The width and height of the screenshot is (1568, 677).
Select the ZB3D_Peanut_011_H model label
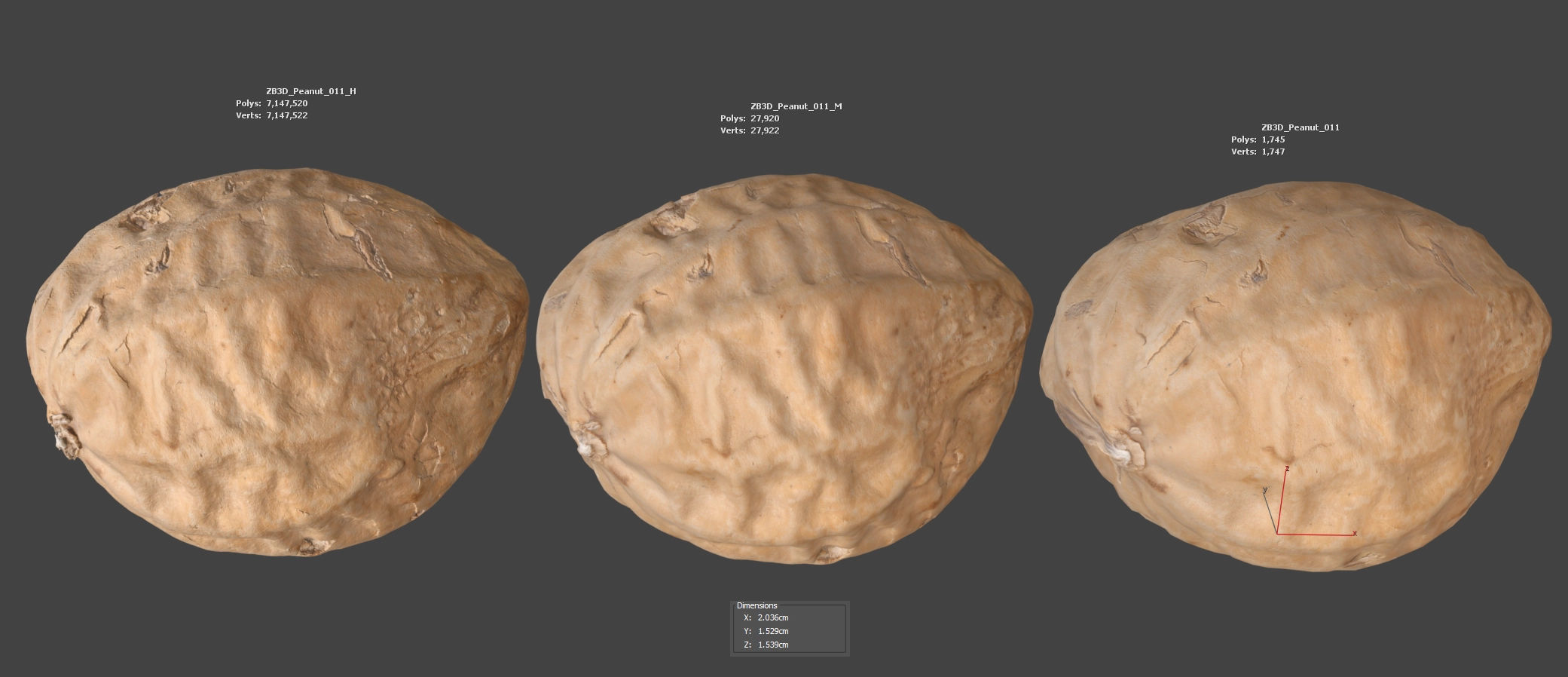(x=311, y=91)
